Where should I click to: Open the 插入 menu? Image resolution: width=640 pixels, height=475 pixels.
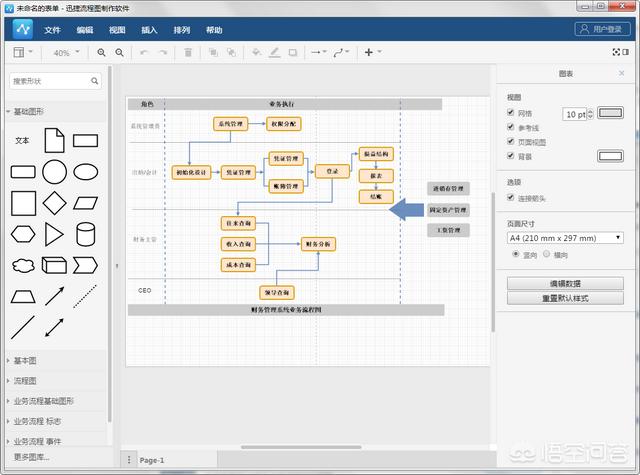coord(148,30)
